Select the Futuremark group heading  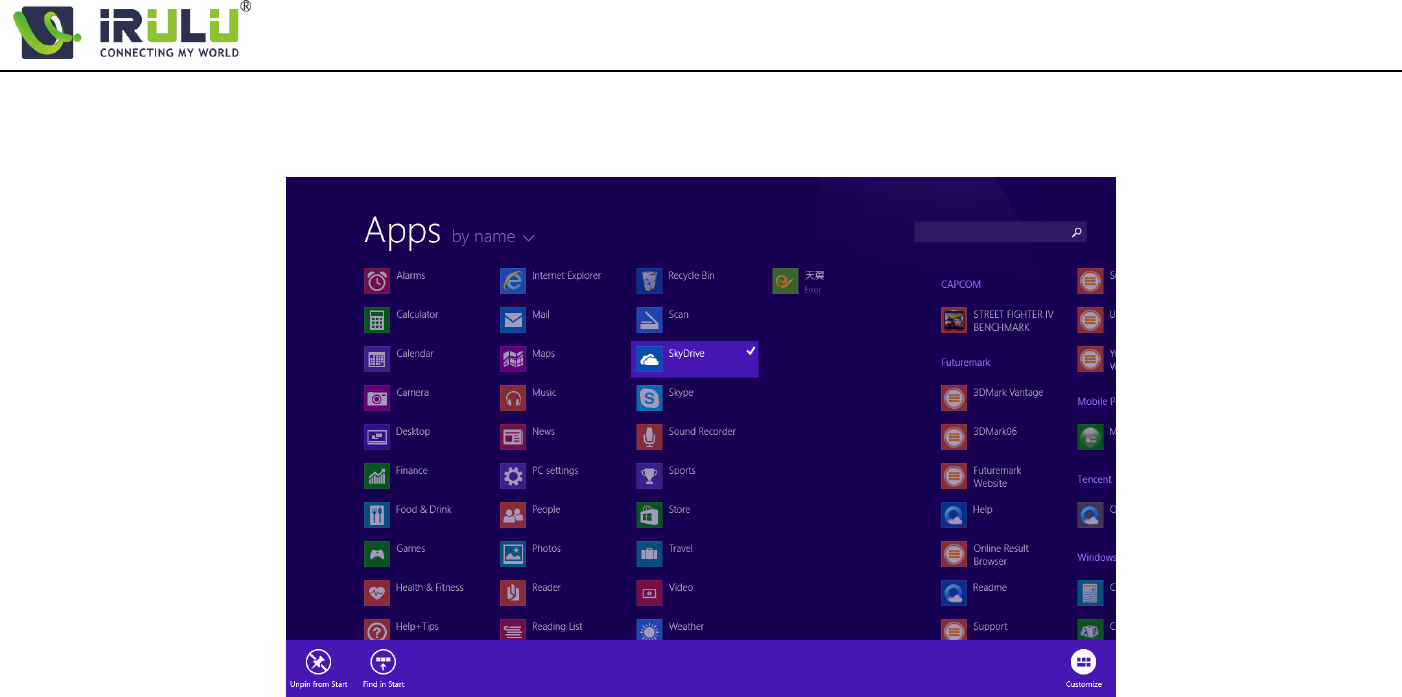(966, 362)
